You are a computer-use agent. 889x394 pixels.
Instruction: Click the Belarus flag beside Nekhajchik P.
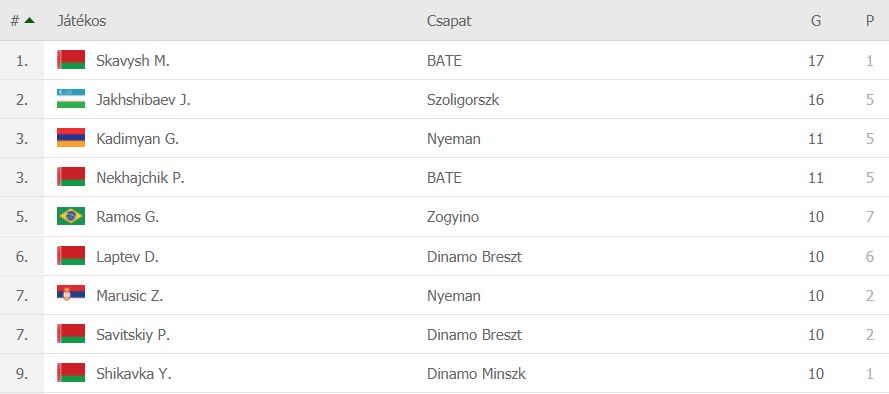pos(71,177)
